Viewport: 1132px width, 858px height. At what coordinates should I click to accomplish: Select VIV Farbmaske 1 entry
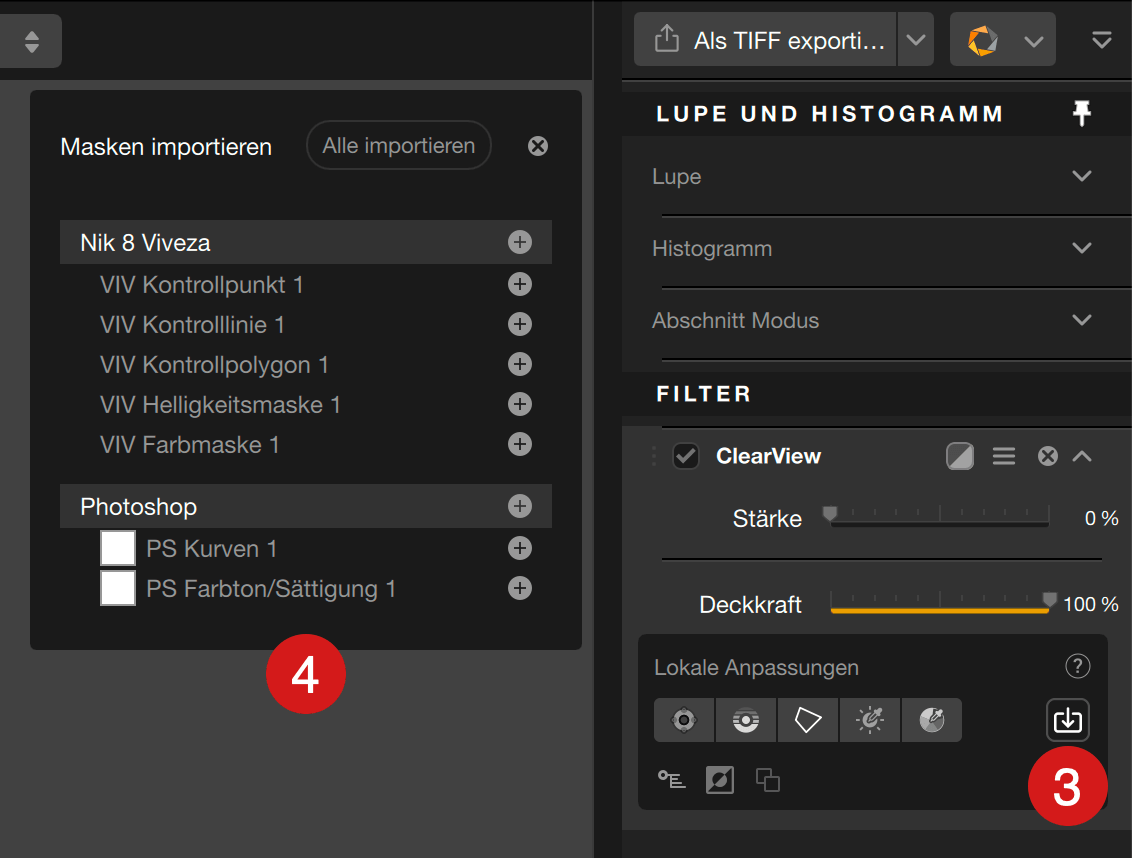click(189, 445)
